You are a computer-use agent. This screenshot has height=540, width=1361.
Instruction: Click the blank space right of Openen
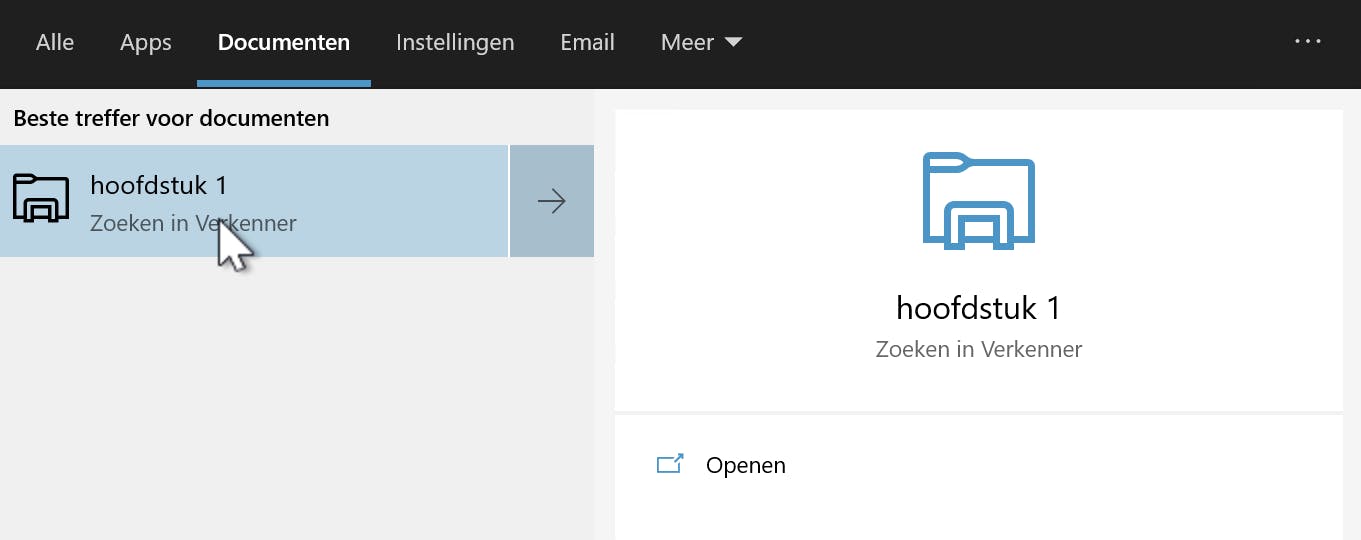point(1050,465)
